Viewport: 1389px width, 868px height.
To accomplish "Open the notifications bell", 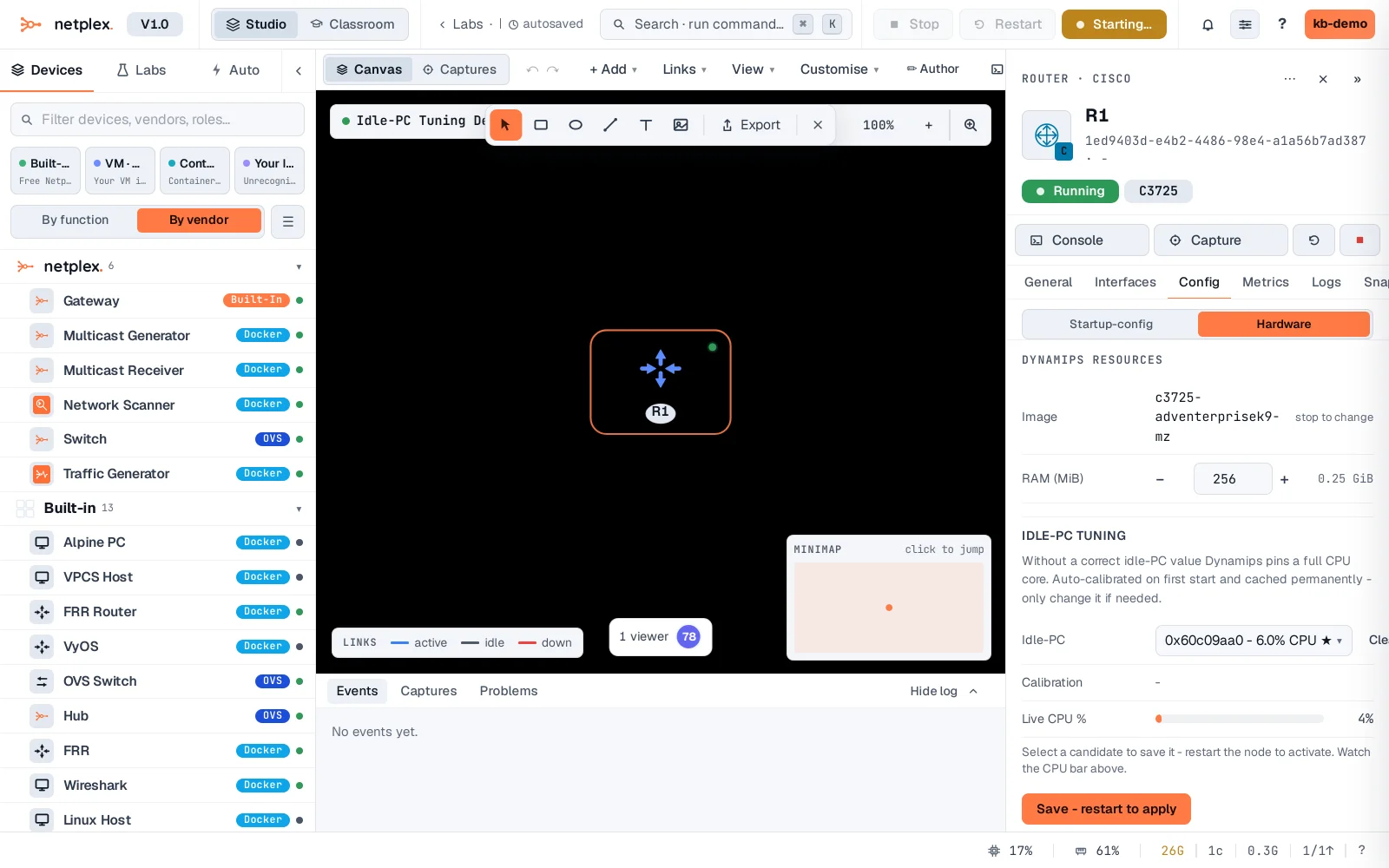I will [x=1208, y=24].
